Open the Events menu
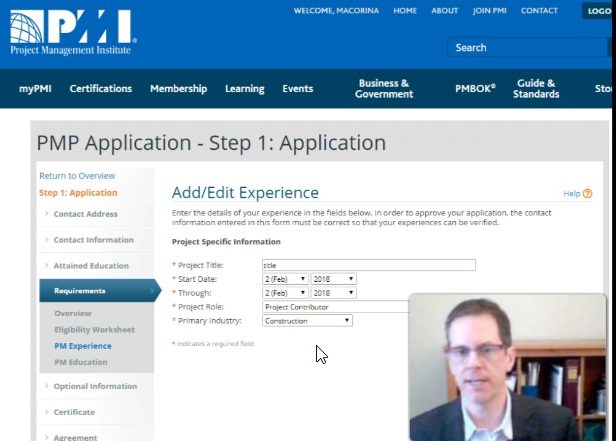 tap(297, 89)
